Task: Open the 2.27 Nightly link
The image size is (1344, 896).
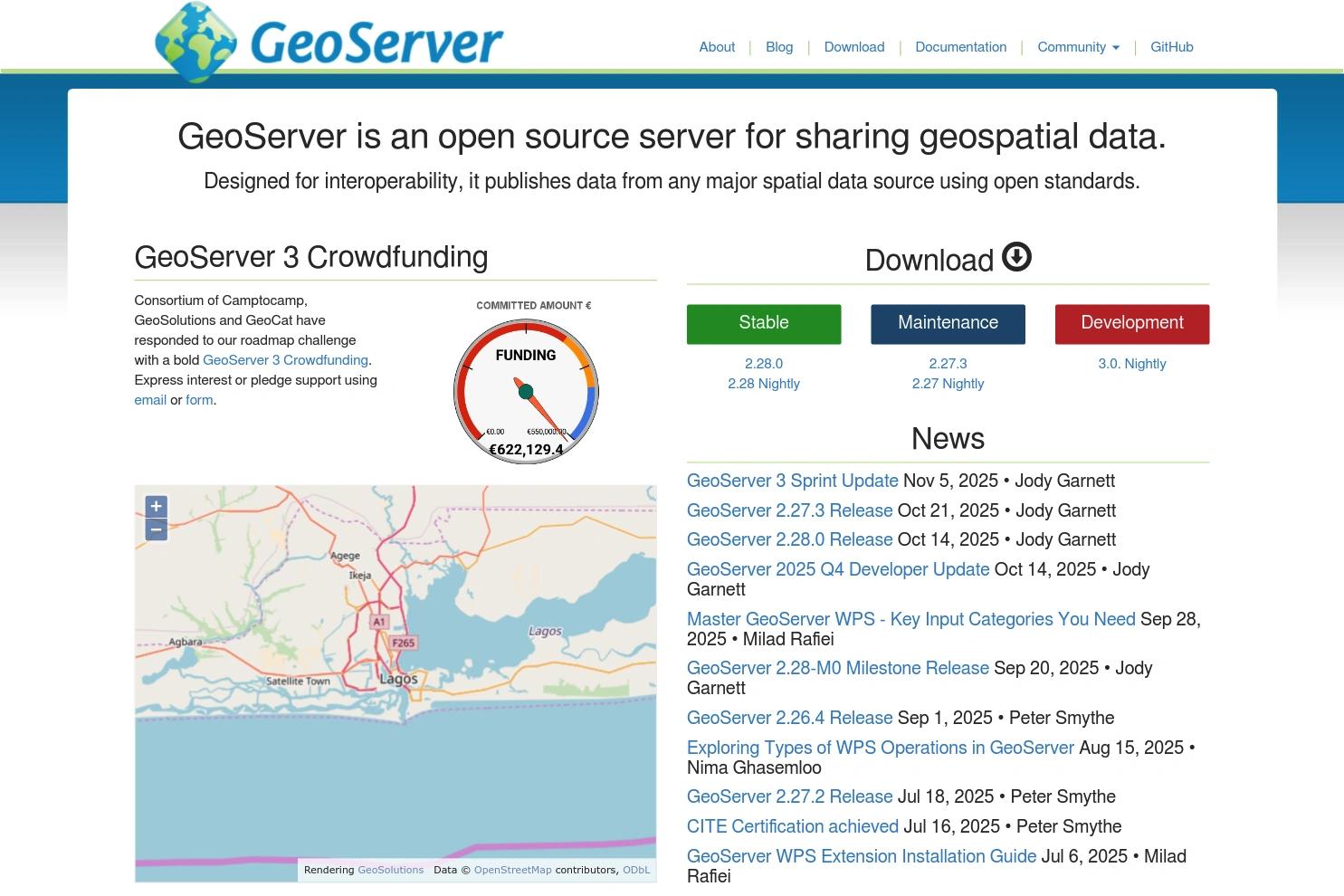Action: [x=948, y=384]
